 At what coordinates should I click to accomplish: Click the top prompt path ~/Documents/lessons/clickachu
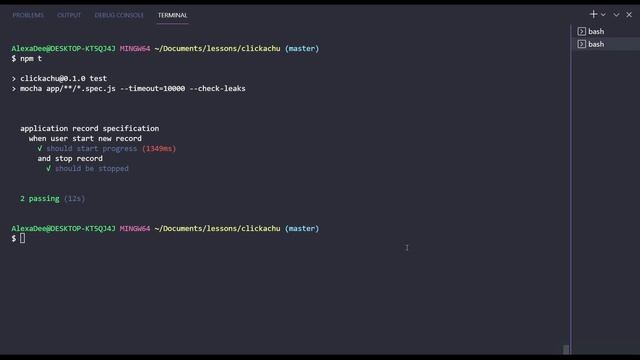[x=218, y=49]
